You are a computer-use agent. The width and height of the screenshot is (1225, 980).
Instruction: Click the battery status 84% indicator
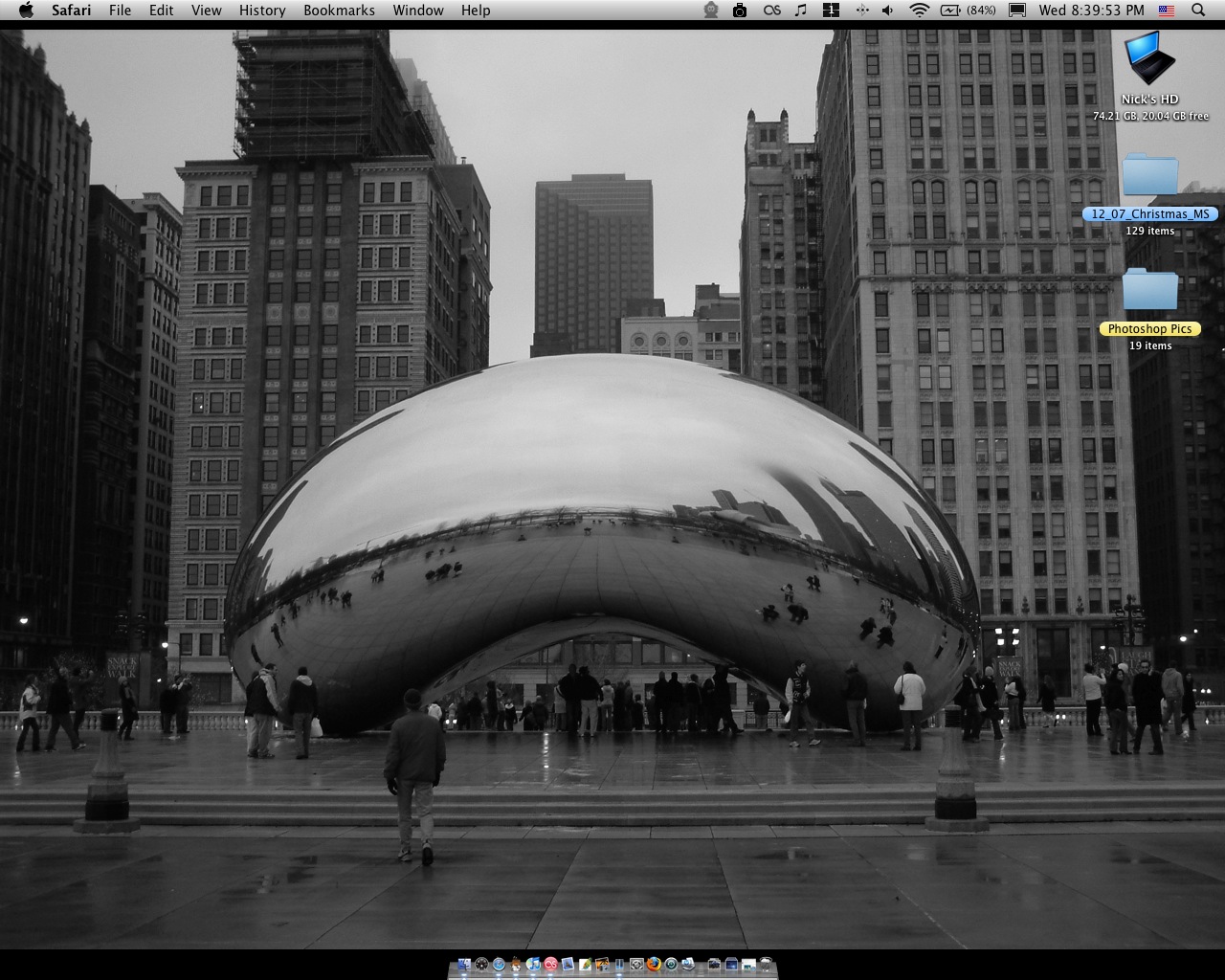(968, 10)
